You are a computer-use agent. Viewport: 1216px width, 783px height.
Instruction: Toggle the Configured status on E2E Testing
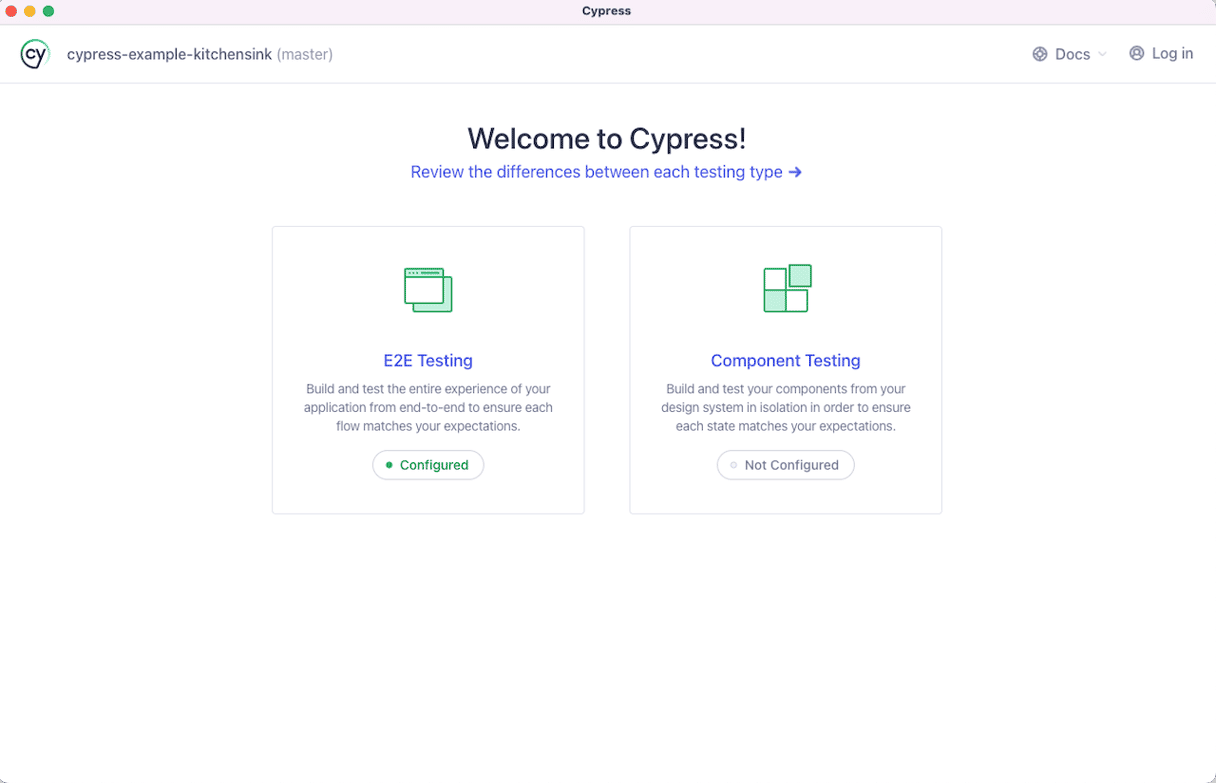pyautogui.click(x=428, y=465)
